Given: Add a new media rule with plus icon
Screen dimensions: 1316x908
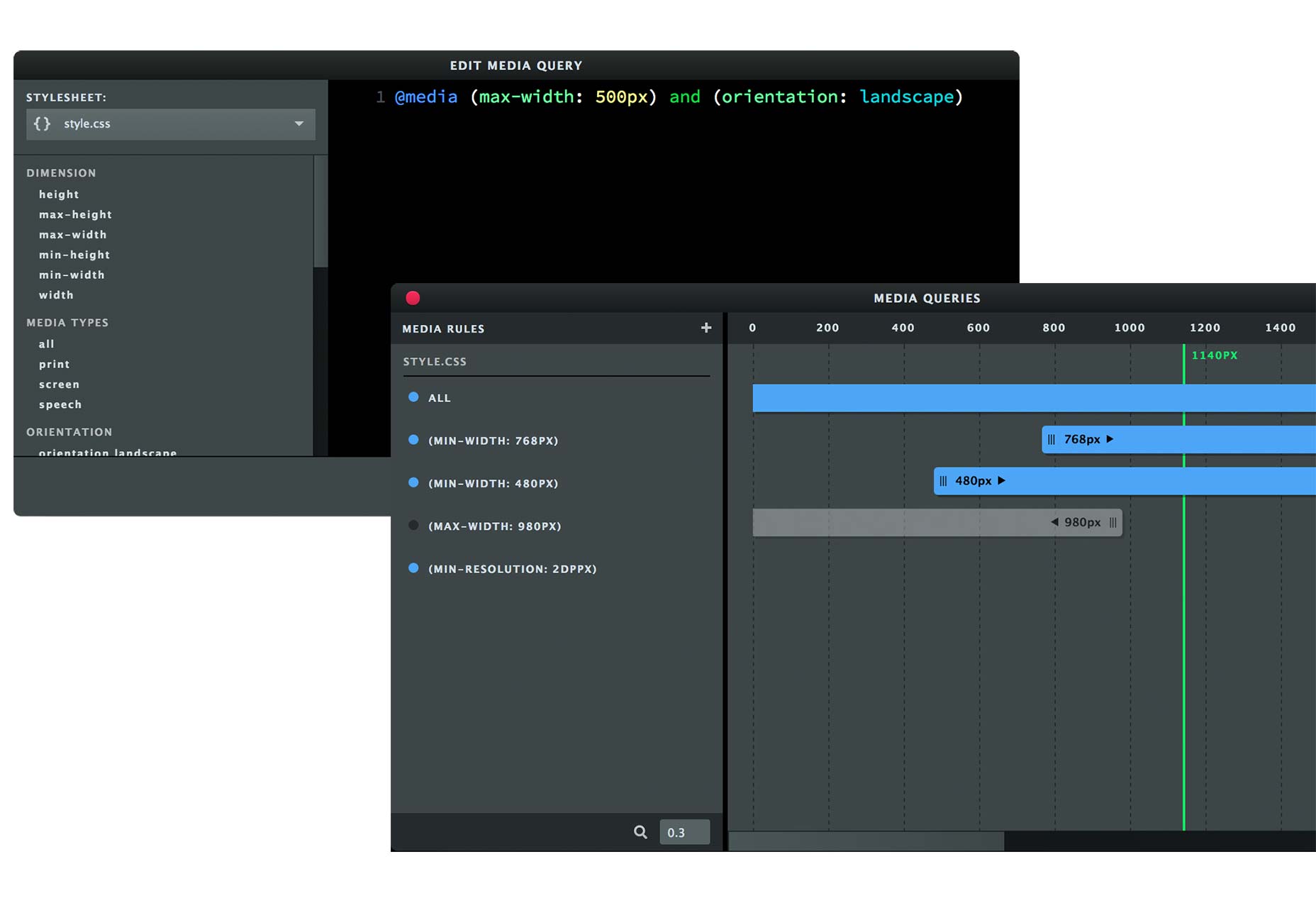Looking at the screenshot, I should coord(706,328).
